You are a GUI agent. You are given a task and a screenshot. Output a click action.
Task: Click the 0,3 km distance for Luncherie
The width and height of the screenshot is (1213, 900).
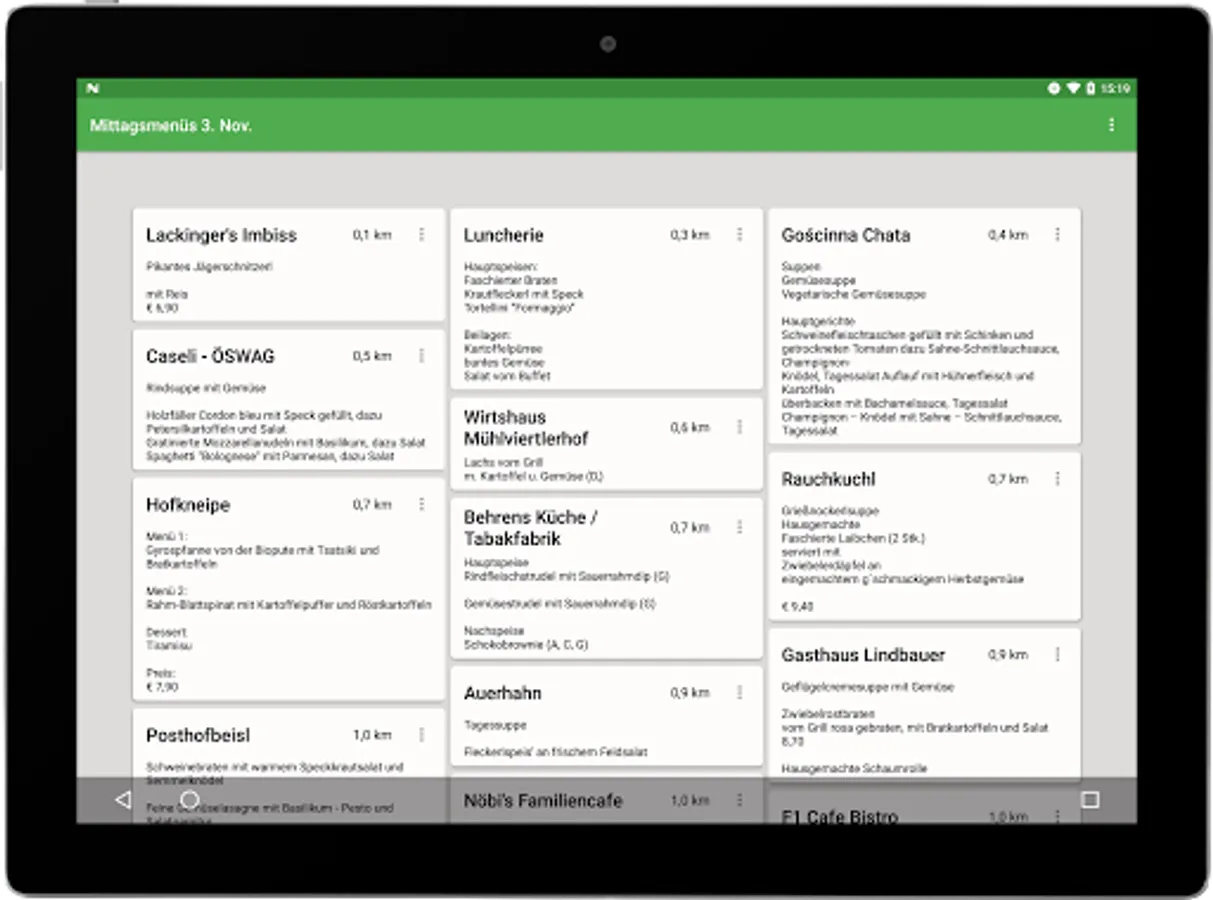point(690,235)
